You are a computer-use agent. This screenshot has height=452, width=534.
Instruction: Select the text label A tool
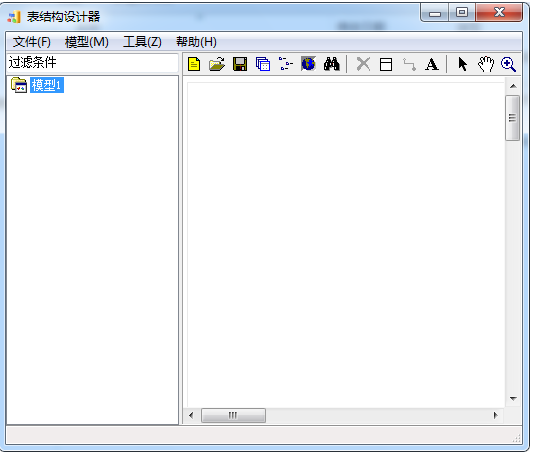coord(431,64)
